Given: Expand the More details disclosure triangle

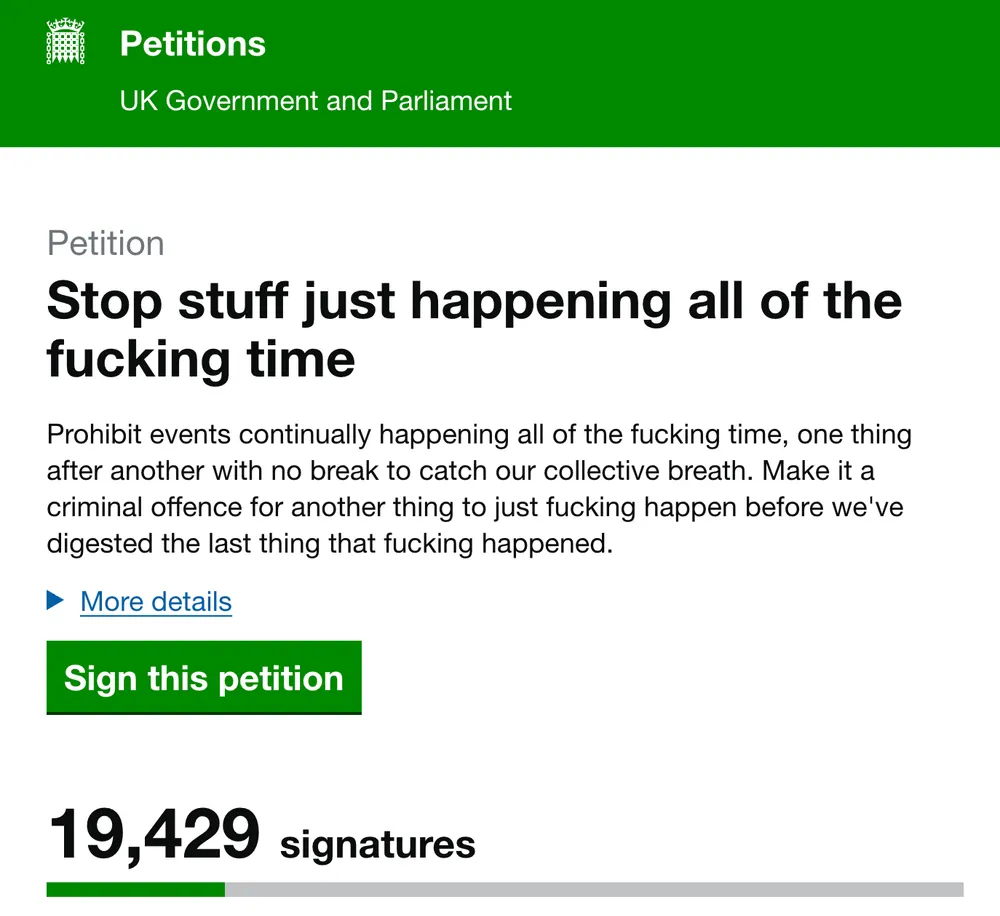Looking at the screenshot, I should pyautogui.click(x=56, y=601).
